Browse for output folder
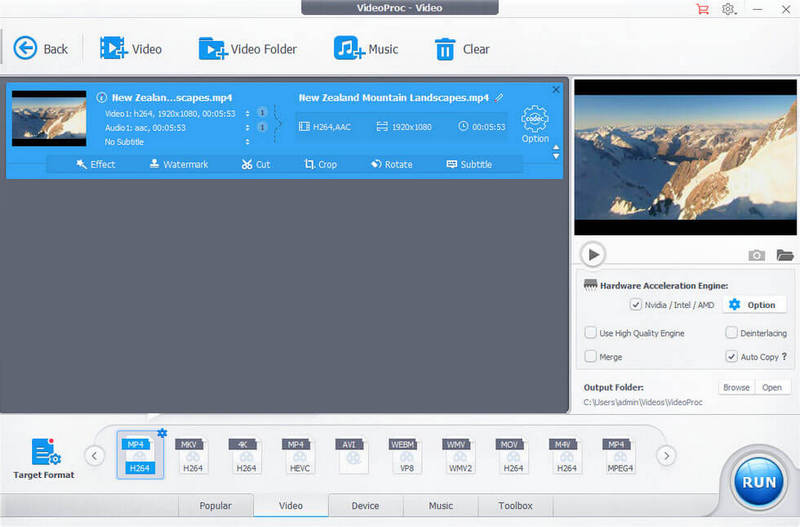The image size is (800, 527). coord(736,387)
